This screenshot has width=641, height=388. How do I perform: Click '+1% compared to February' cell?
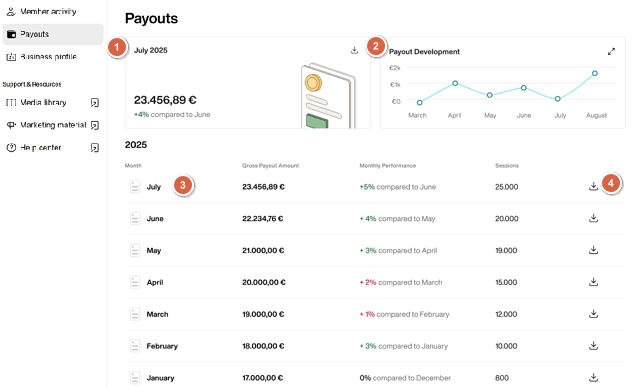coord(404,314)
